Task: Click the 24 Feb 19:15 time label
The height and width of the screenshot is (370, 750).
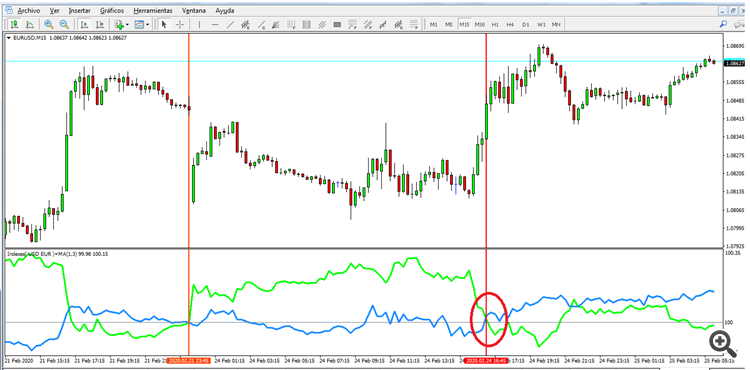Action: (x=544, y=360)
